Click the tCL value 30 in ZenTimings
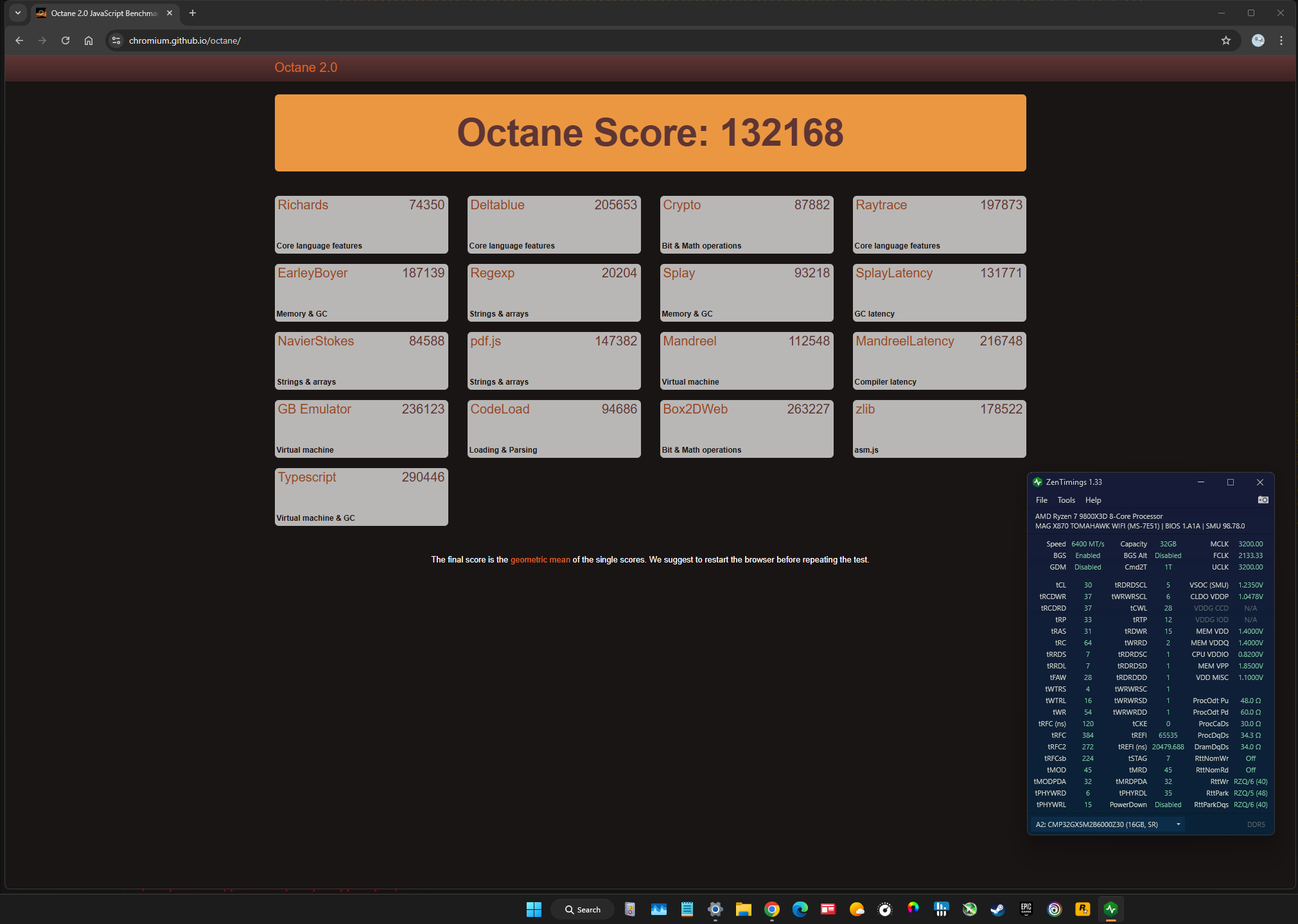The width and height of the screenshot is (1298, 924). tap(1087, 585)
